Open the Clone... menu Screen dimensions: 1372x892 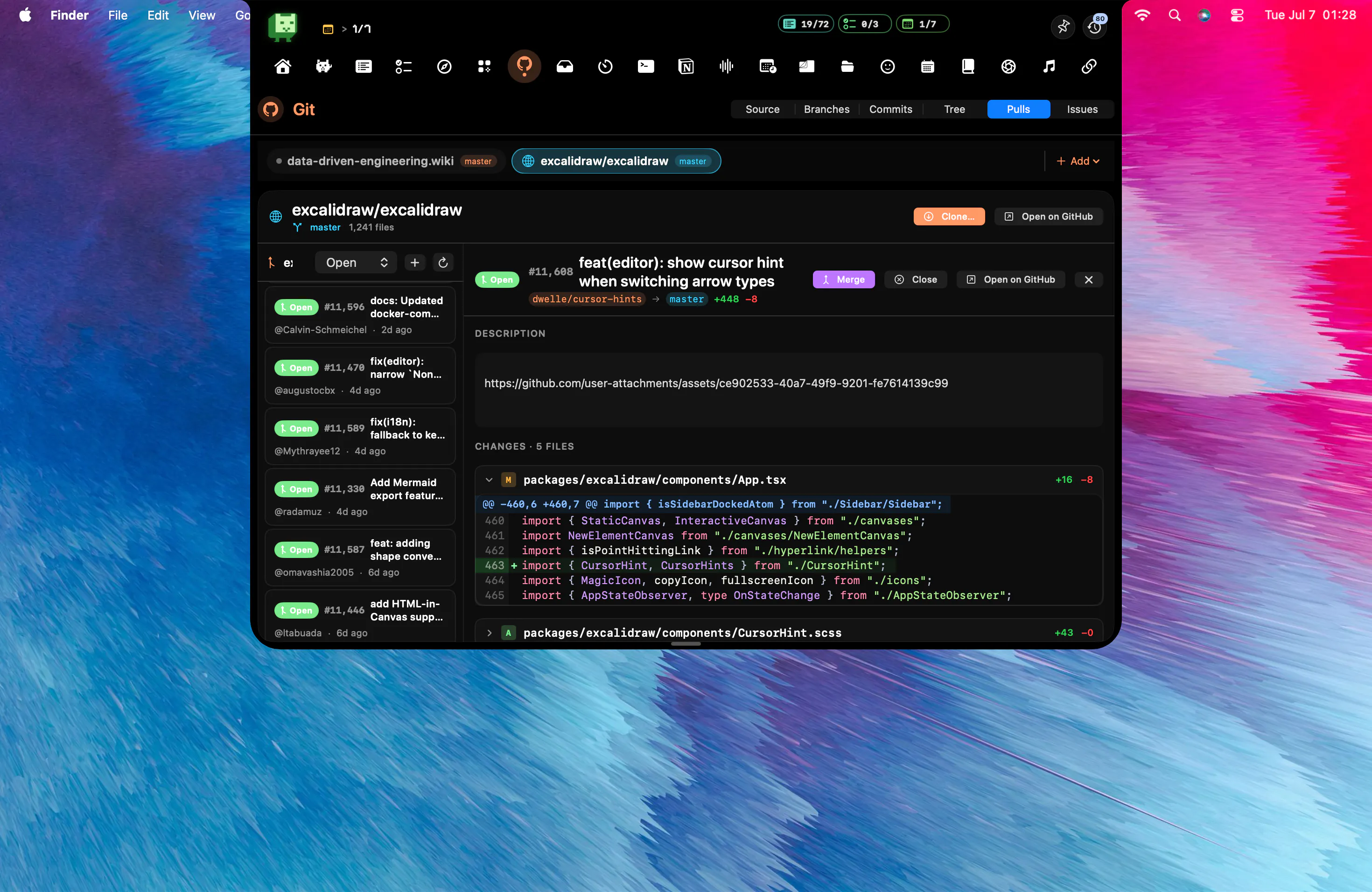949,216
